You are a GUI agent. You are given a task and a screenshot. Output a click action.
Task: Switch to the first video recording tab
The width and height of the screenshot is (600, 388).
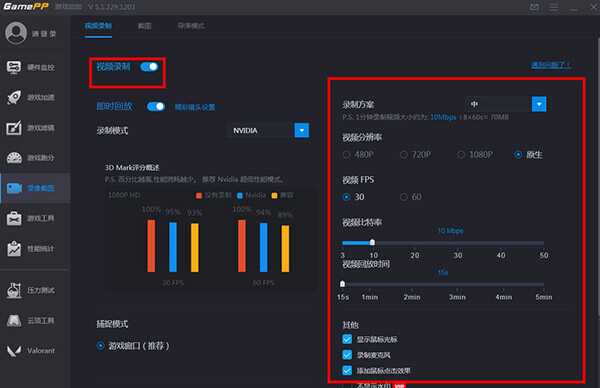[98, 26]
